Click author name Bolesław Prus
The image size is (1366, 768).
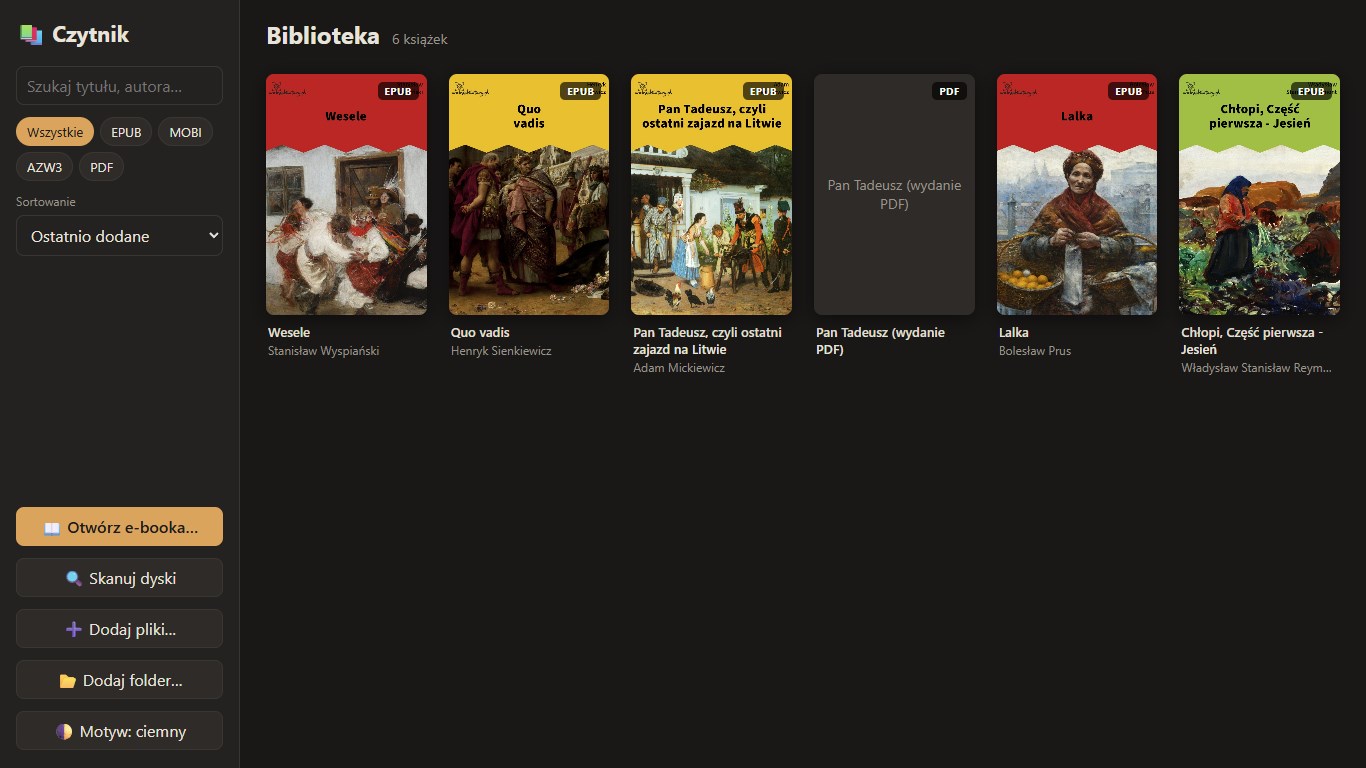click(1035, 351)
